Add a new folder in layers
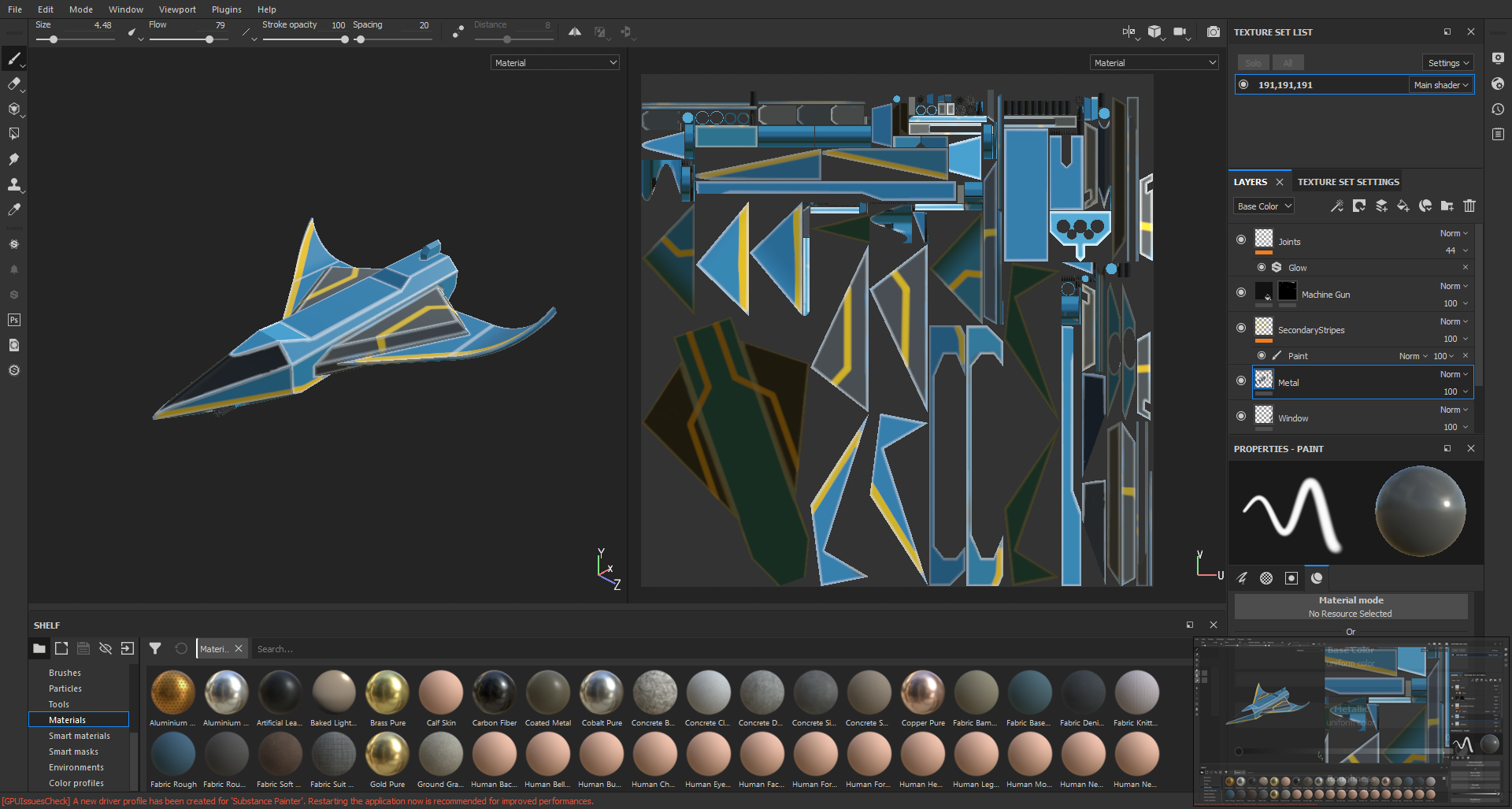 click(1447, 206)
